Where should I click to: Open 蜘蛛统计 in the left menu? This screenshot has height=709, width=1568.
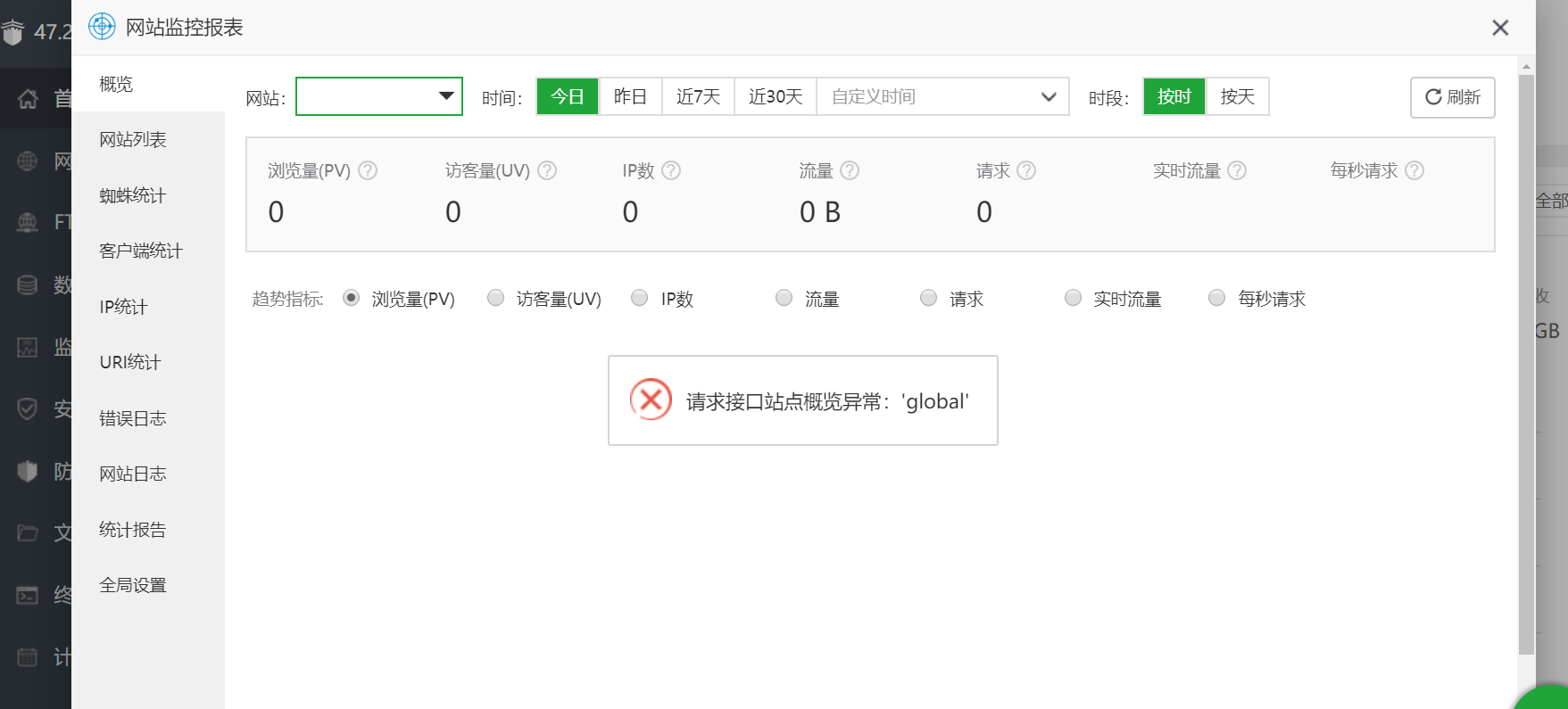148,195
